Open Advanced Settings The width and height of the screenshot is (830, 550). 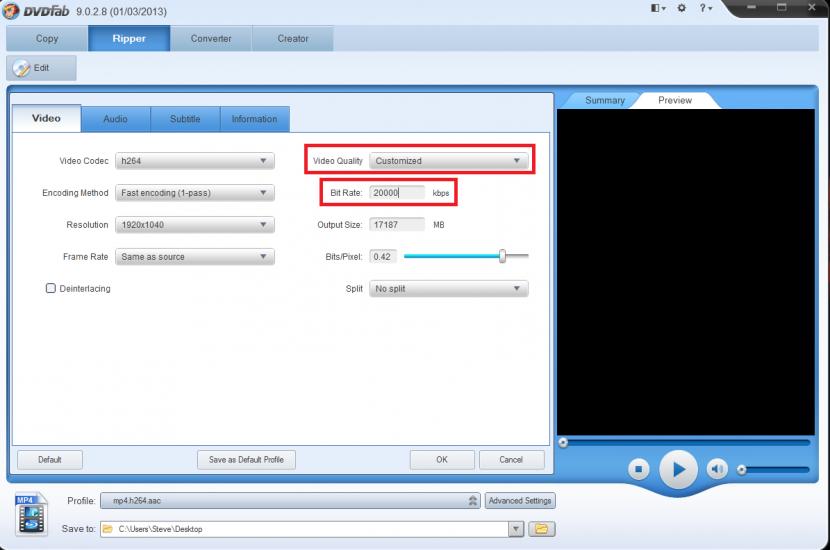tap(520, 501)
